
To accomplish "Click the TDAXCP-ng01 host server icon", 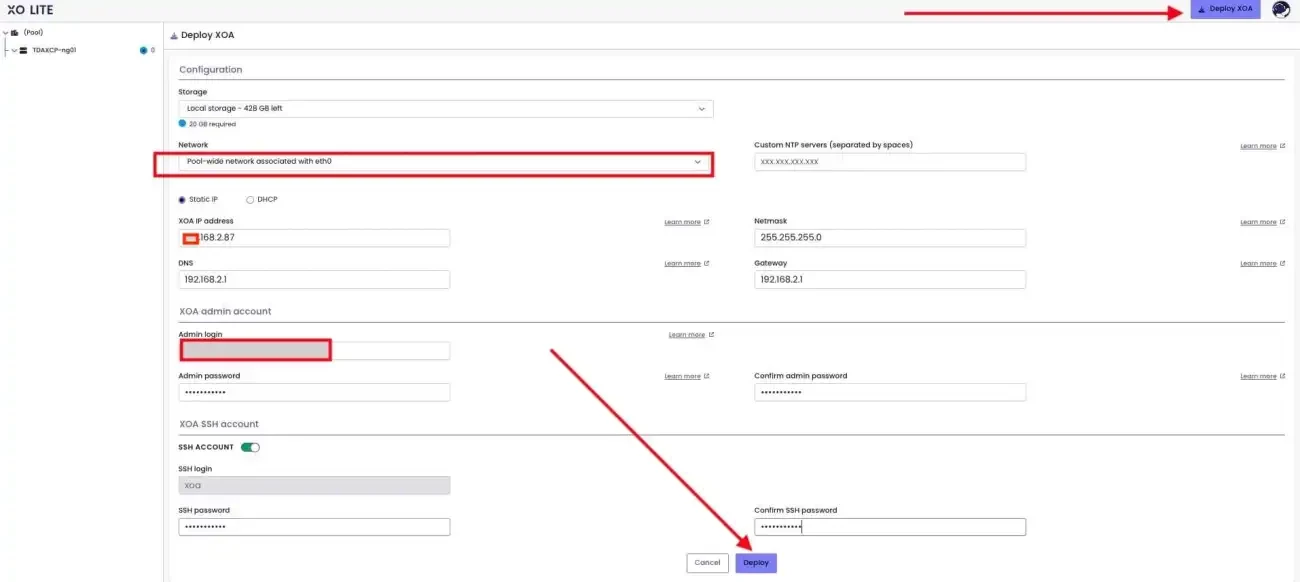I will pos(23,50).
